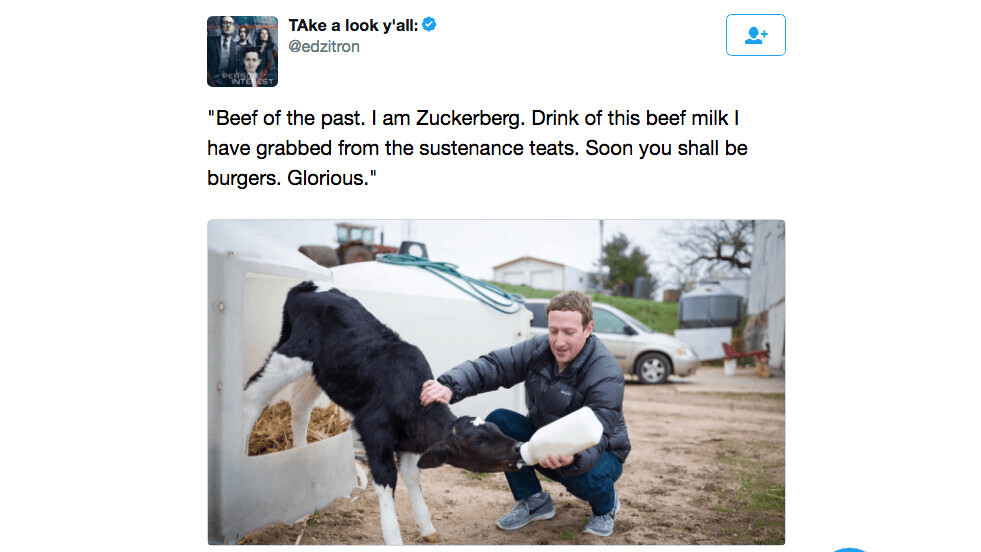Image resolution: width=981 pixels, height=552 pixels.
Task: Click the tractor in the photo background
Action: point(348,245)
